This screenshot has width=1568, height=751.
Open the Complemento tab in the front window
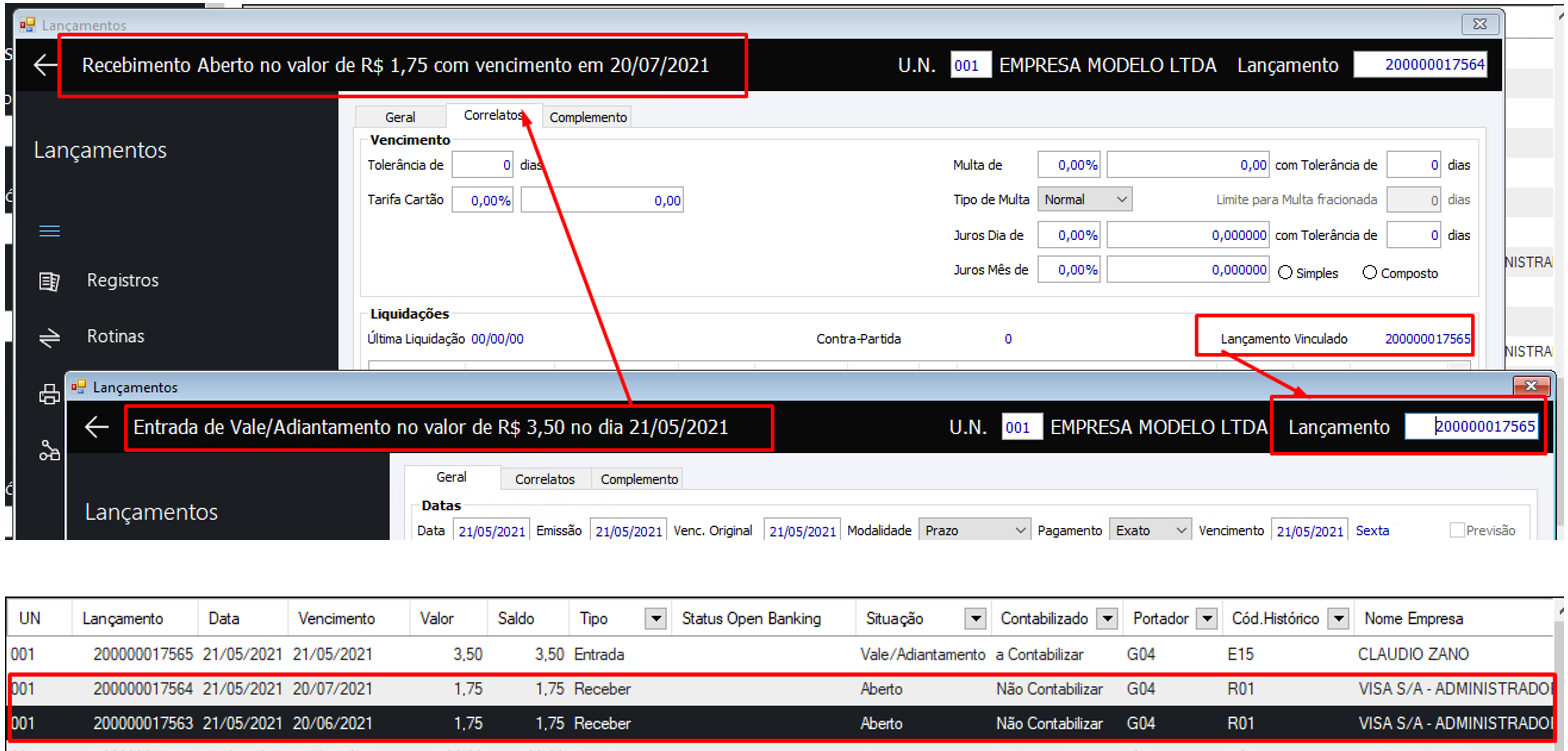pos(639,479)
